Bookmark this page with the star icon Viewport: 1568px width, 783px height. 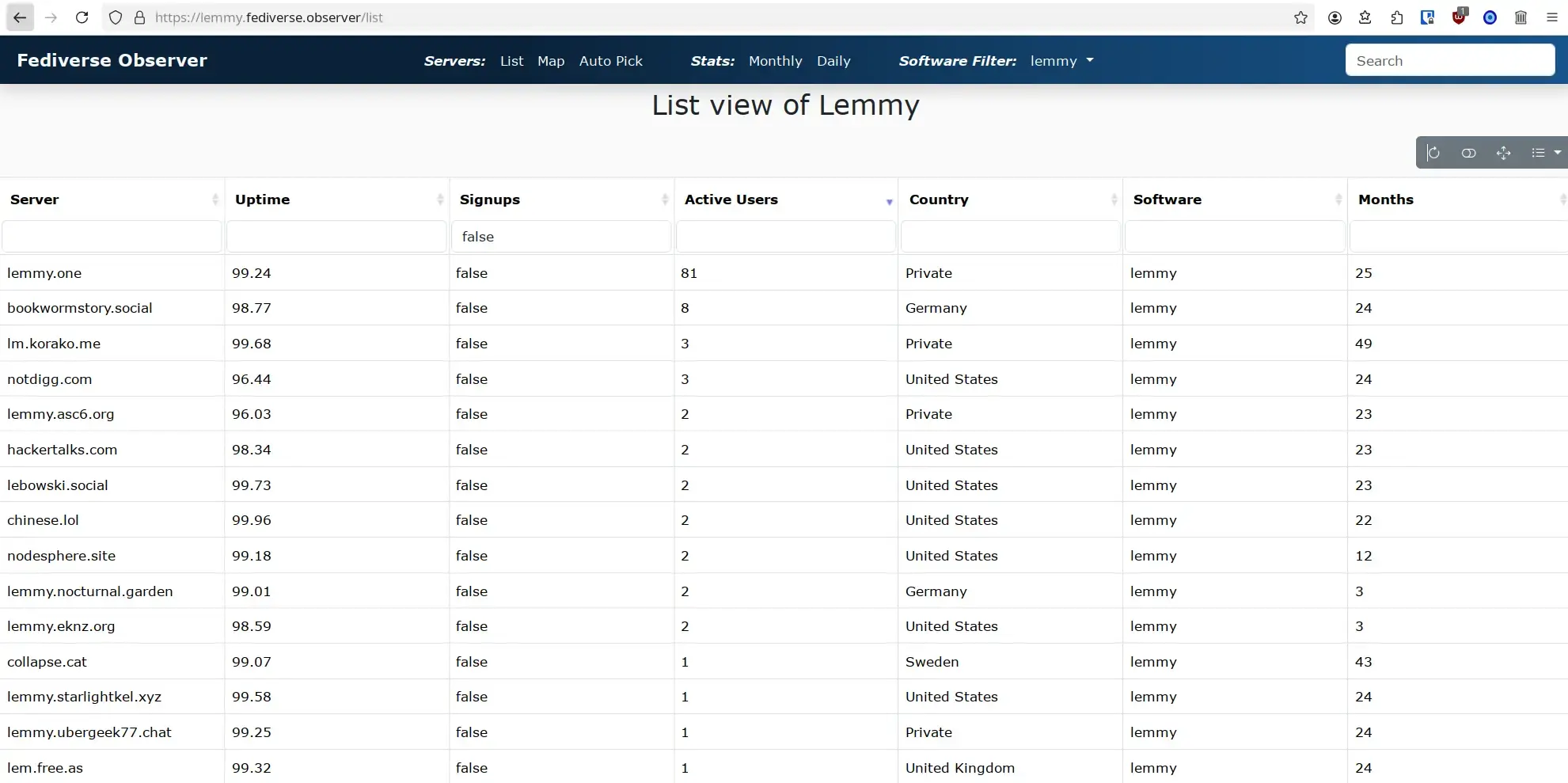pos(1300,17)
